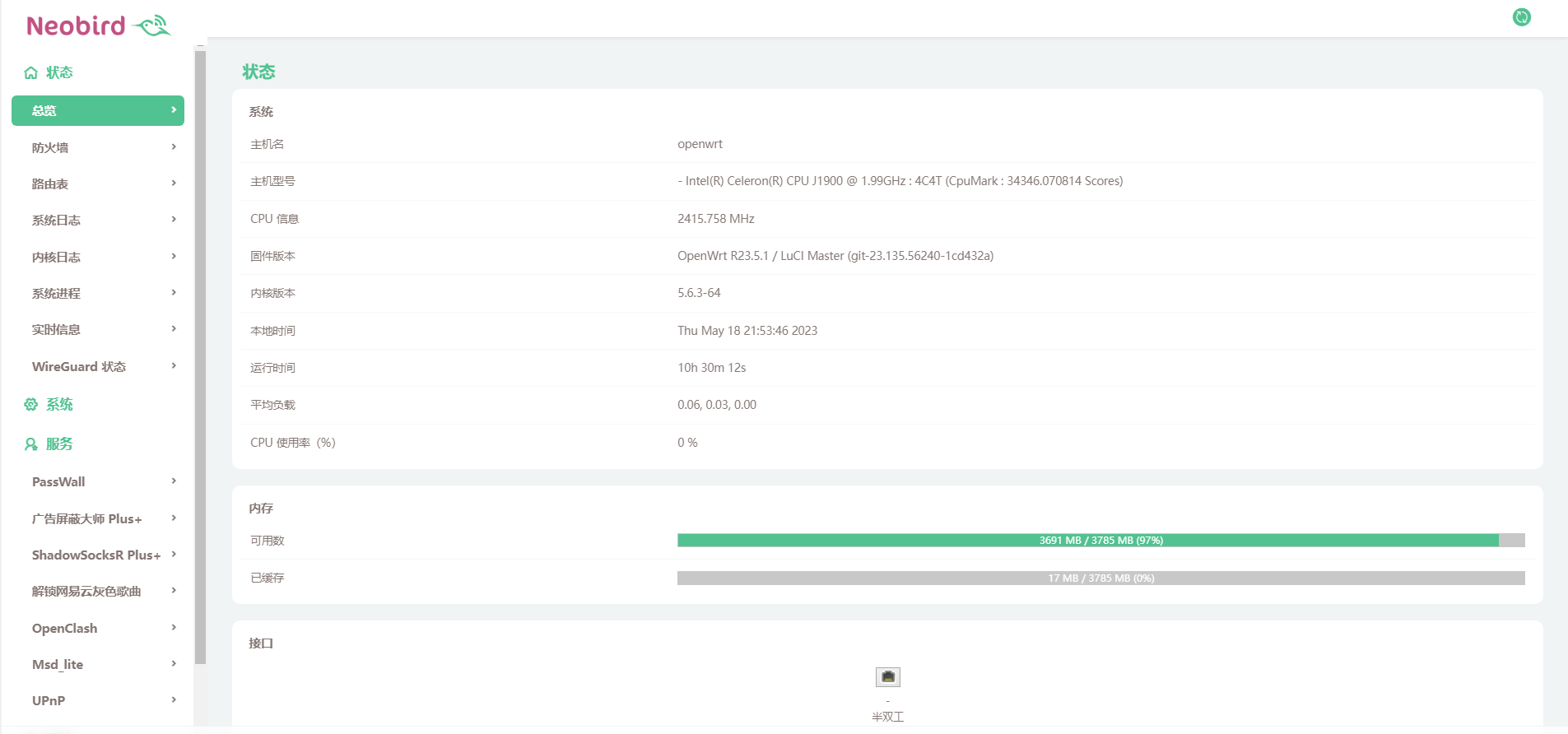Click hostname value openwrt

[700, 144]
